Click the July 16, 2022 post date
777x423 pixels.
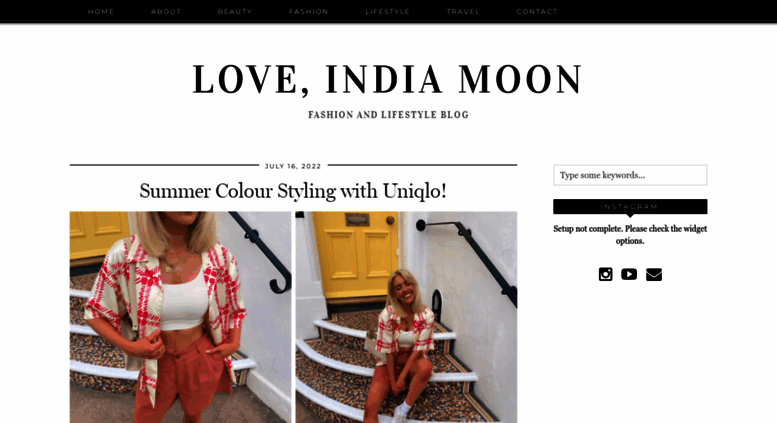[x=293, y=166]
